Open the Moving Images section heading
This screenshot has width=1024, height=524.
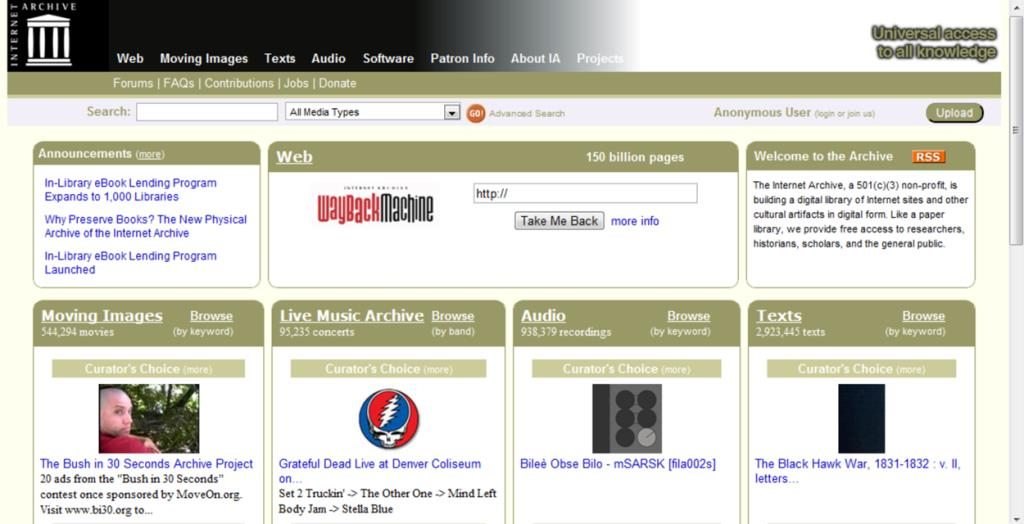tap(102, 316)
